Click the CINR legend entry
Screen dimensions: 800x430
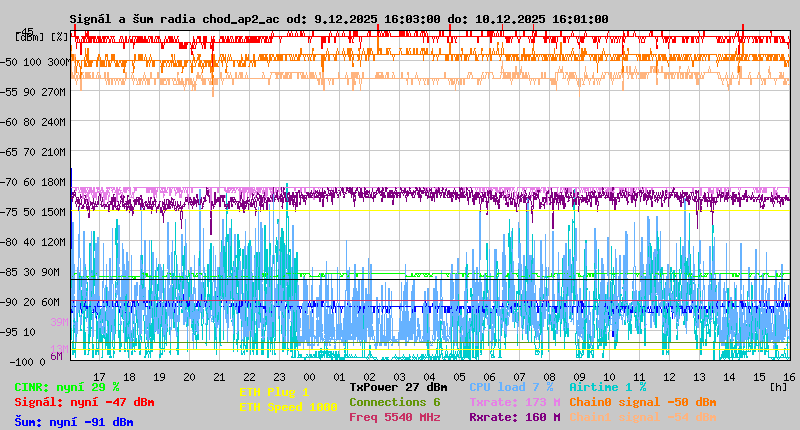click(x=67, y=387)
